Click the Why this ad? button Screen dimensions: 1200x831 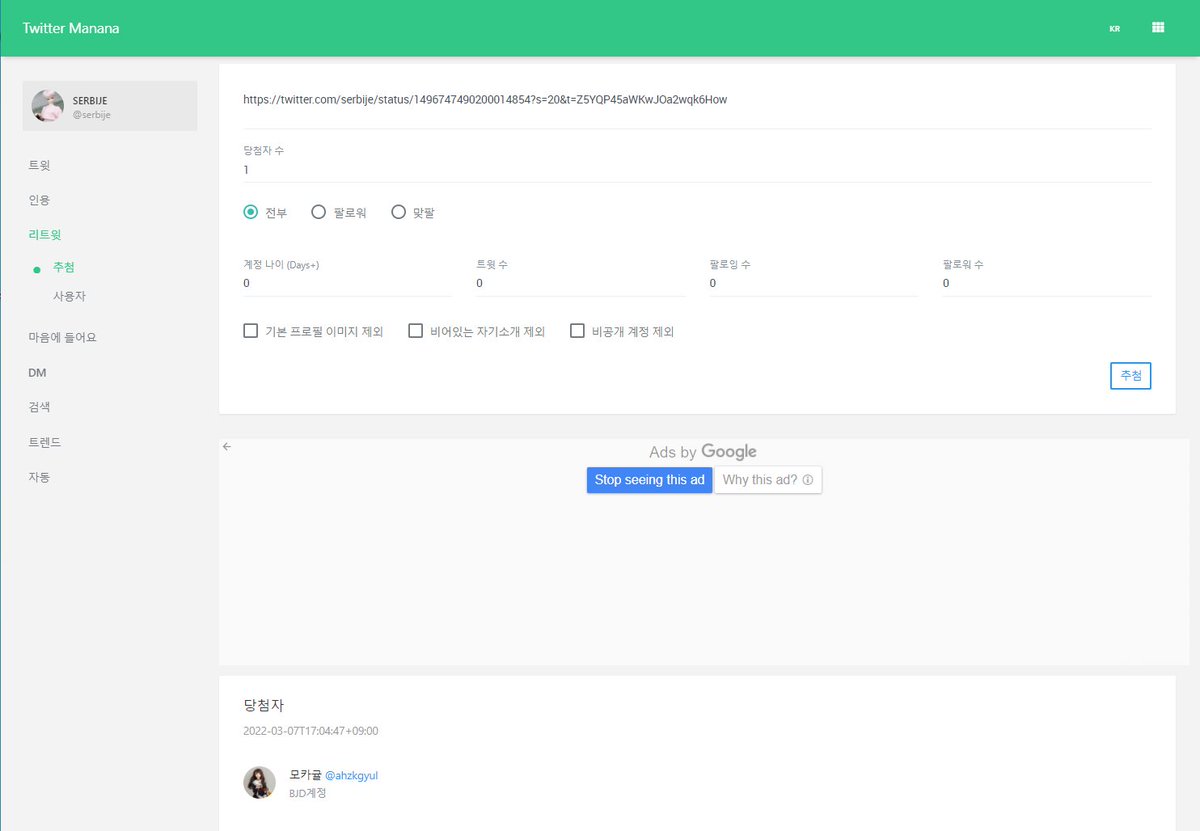(x=768, y=480)
